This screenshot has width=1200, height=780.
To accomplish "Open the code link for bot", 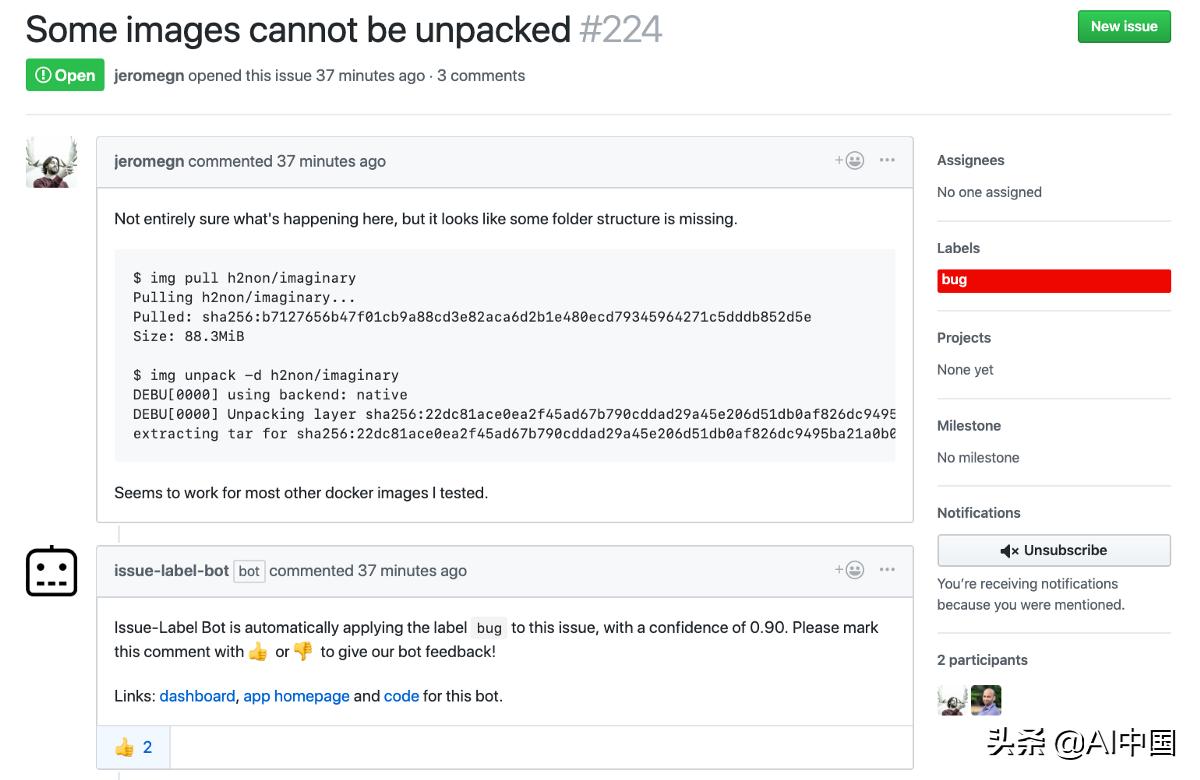I will 401,696.
